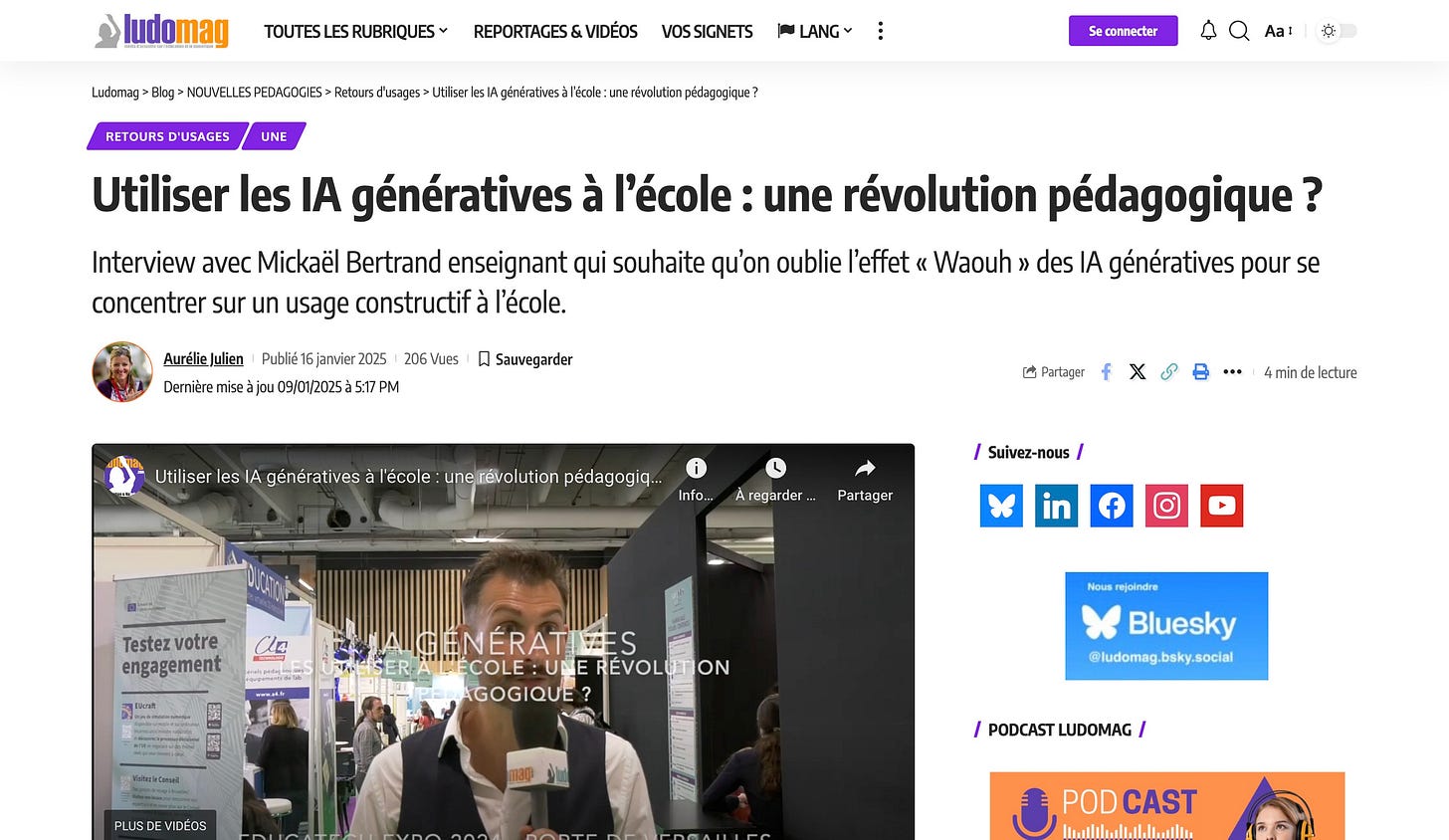Open Vos Signets menu item
The height and width of the screenshot is (840, 1449).
click(707, 31)
